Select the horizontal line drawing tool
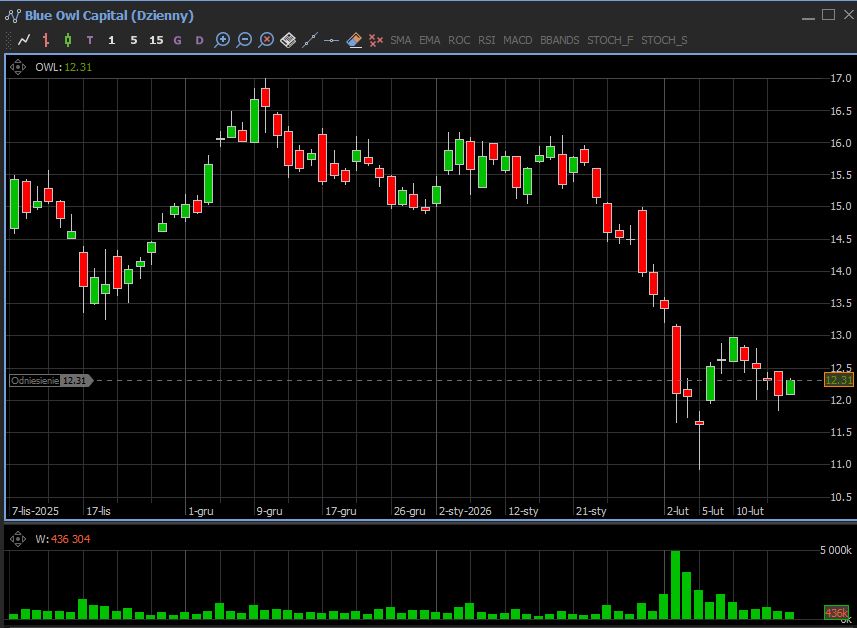Image resolution: width=857 pixels, height=628 pixels. [332, 40]
